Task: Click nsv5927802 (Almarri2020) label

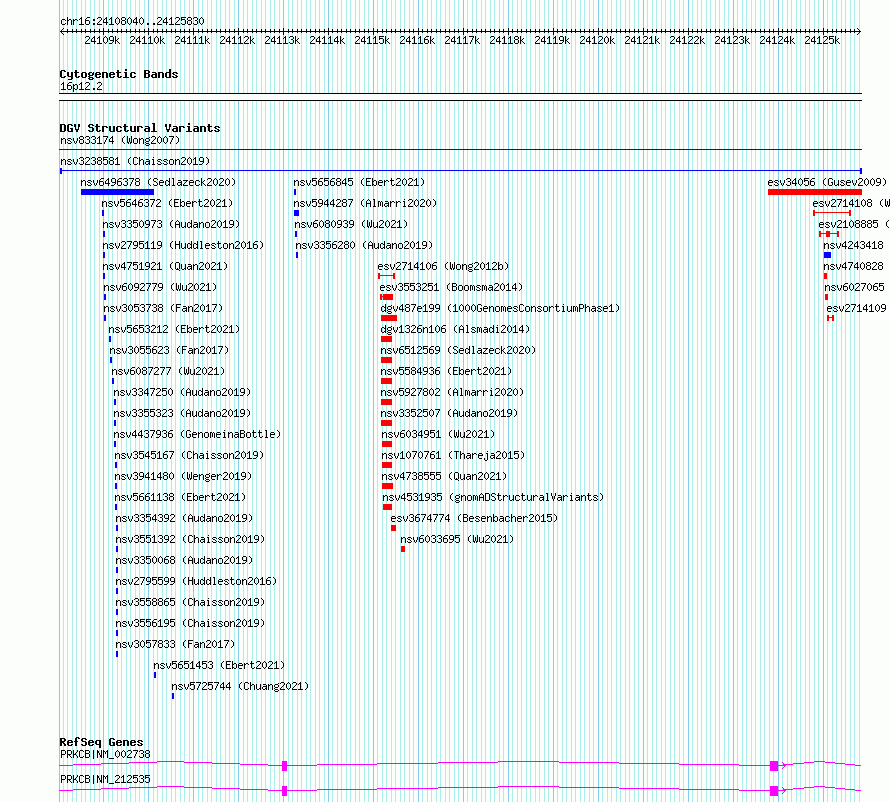Action: 452,392
